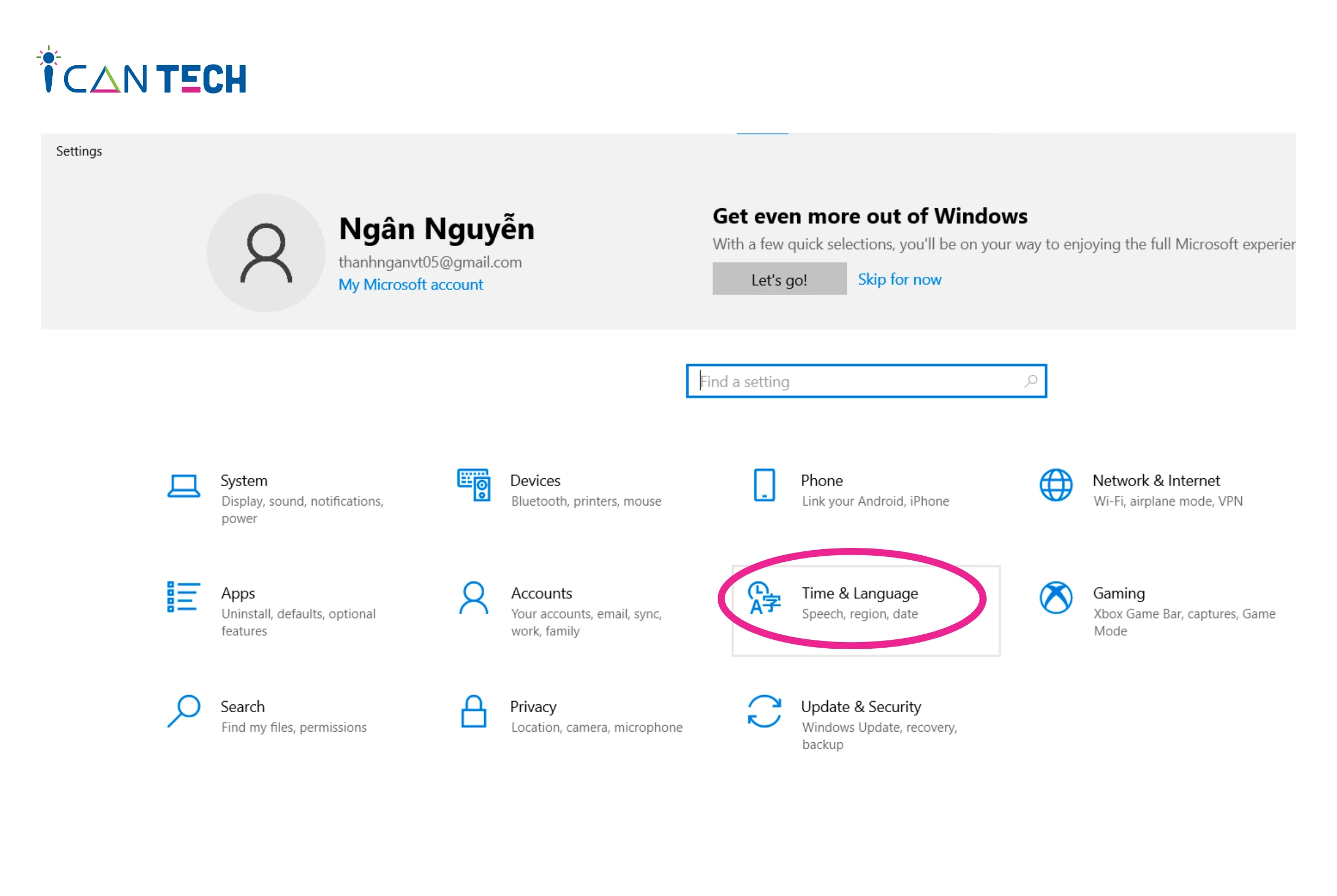Image resolution: width=1337 pixels, height=896 pixels.
Task: Select the Gaming category title
Action: pyautogui.click(x=1119, y=594)
